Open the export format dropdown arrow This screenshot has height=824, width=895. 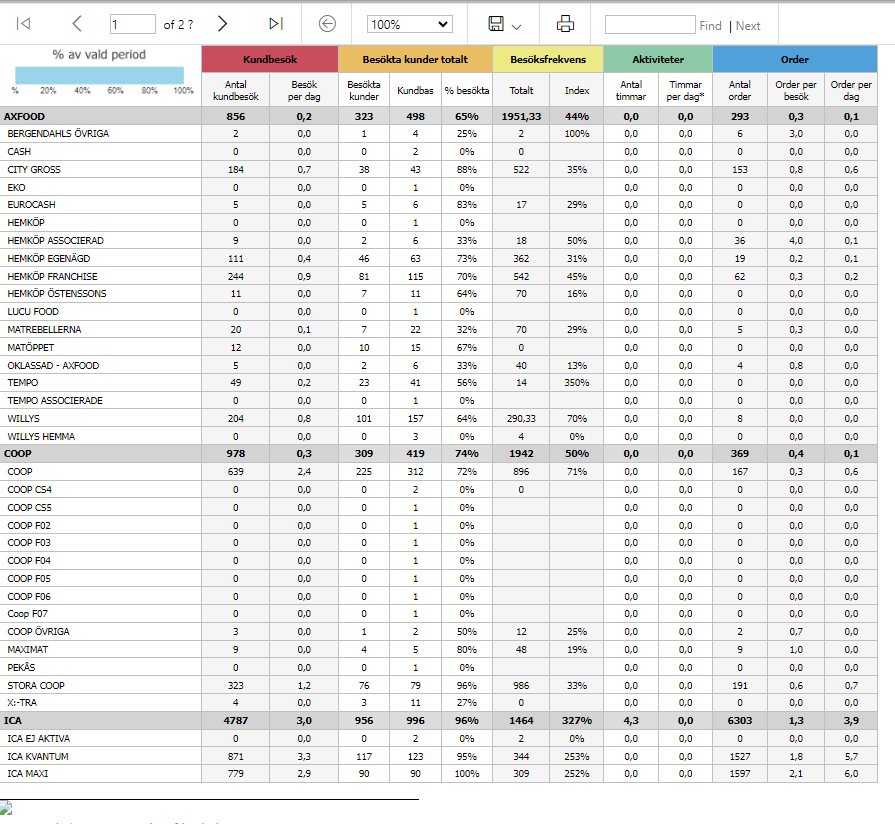pyautogui.click(x=517, y=26)
